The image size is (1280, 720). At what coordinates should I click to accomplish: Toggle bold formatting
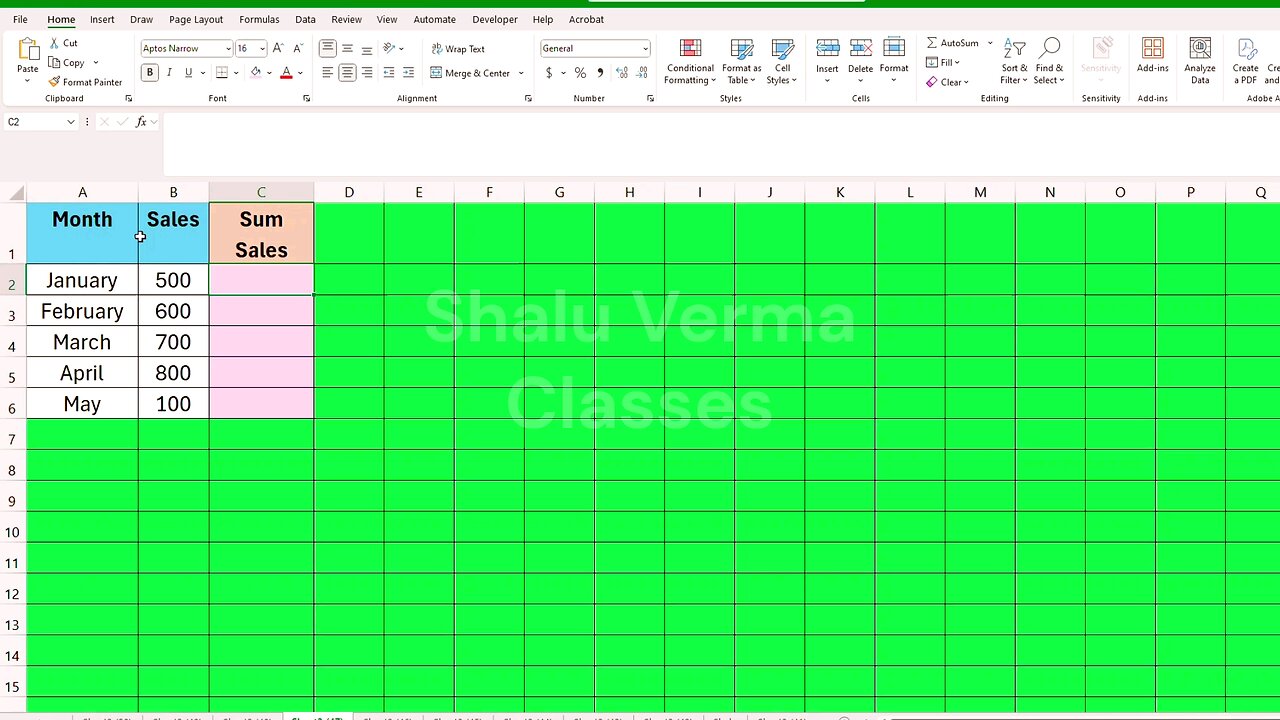click(150, 72)
